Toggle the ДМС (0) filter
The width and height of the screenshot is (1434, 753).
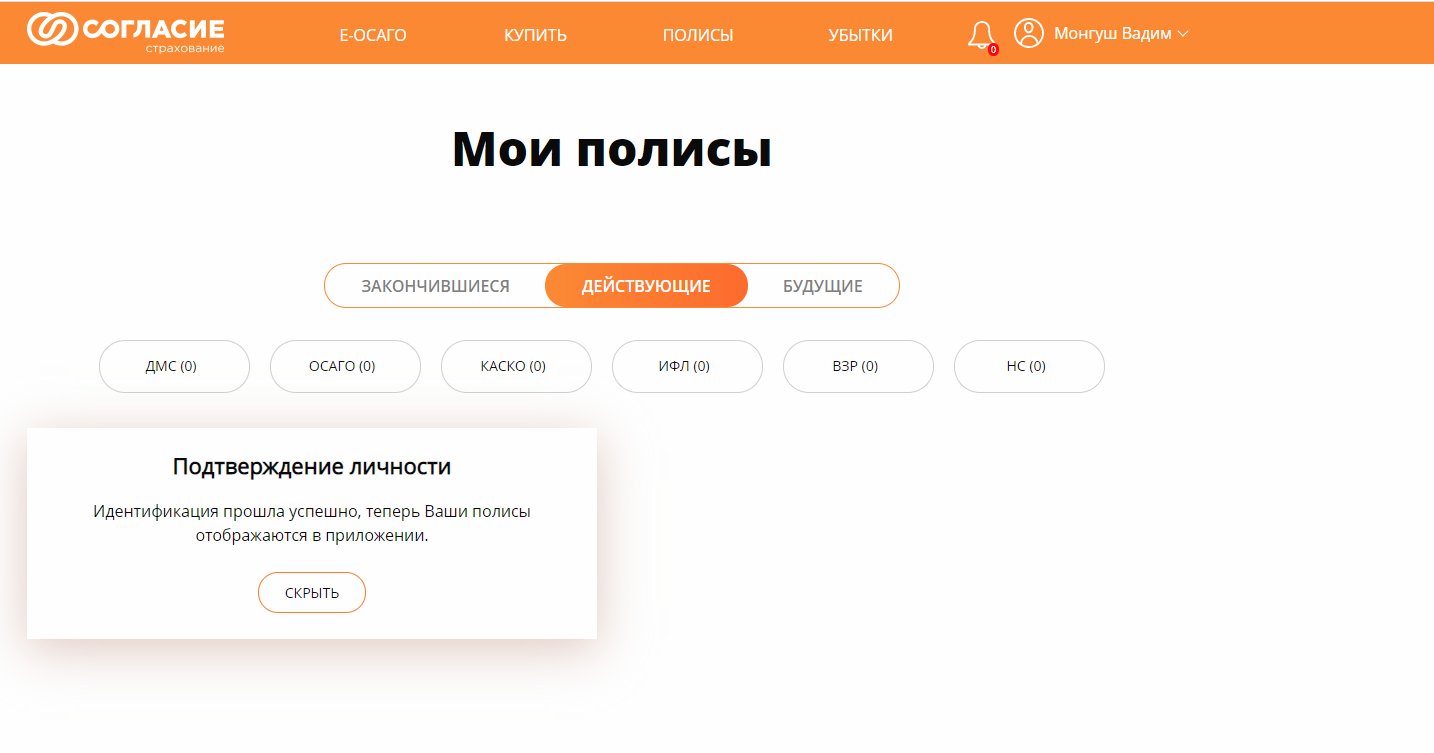[174, 366]
